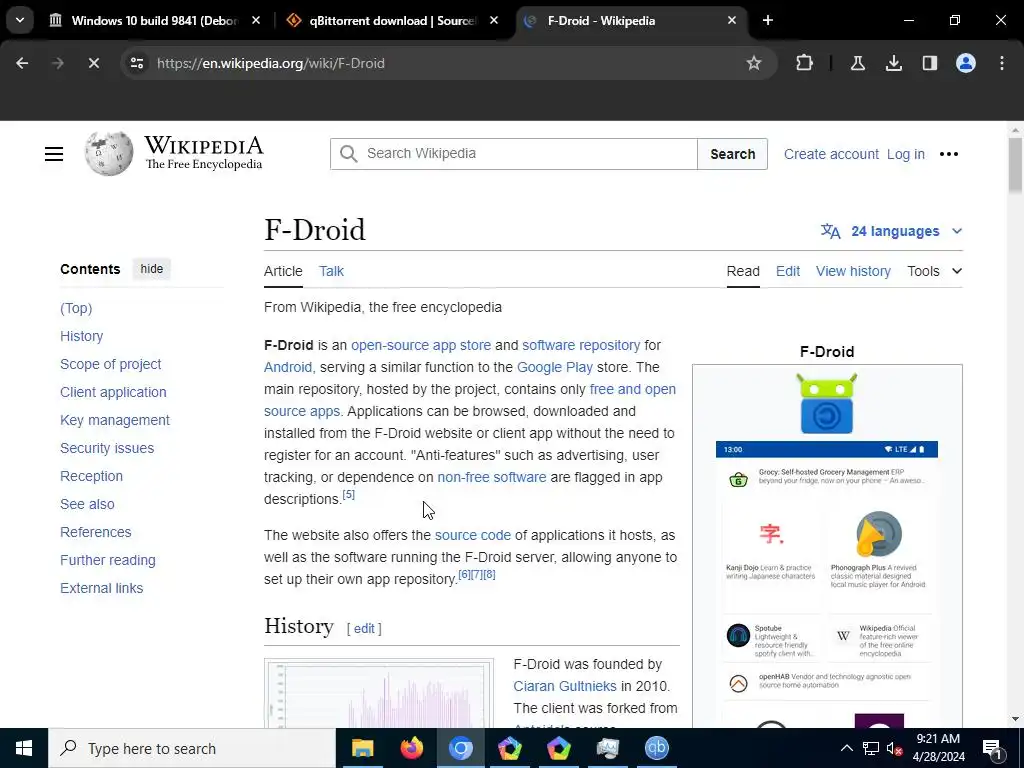1024x768 pixels.
Task: Open the Chrome extensions puzzle icon
Action: (x=805, y=63)
